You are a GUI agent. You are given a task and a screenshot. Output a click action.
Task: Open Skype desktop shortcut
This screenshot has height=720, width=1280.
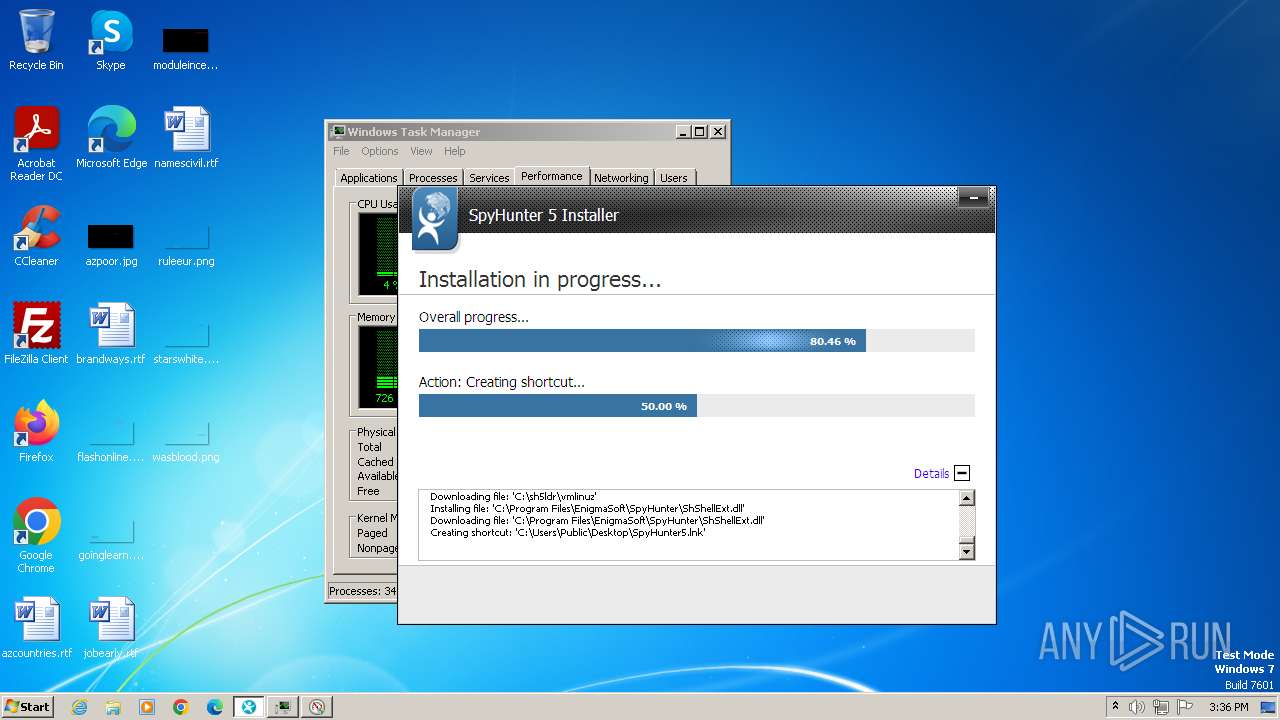click(110, 40)
